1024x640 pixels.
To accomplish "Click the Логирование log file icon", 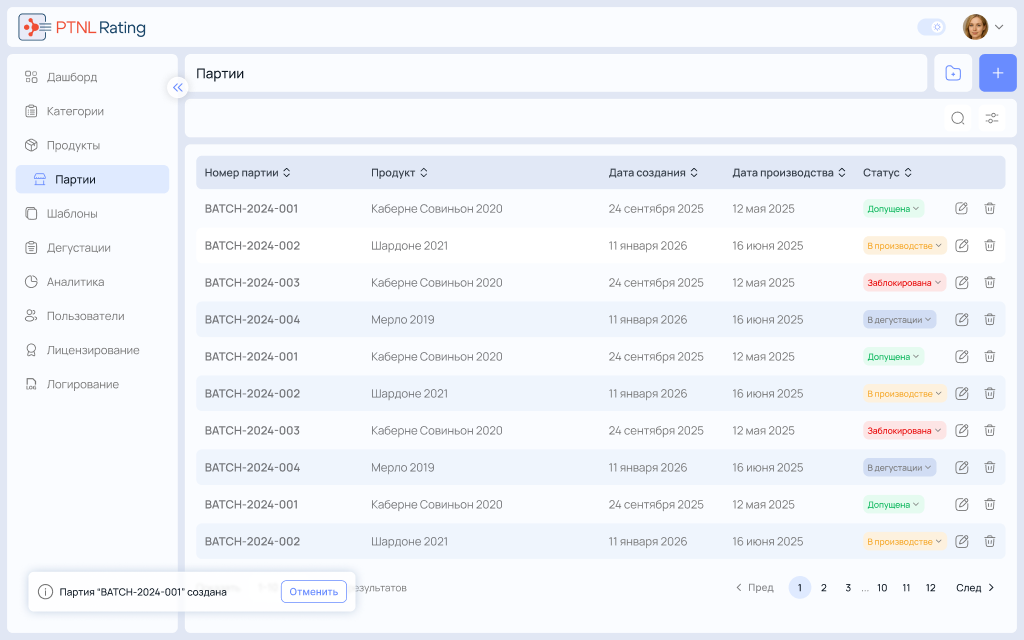I will tap(31, 384).
